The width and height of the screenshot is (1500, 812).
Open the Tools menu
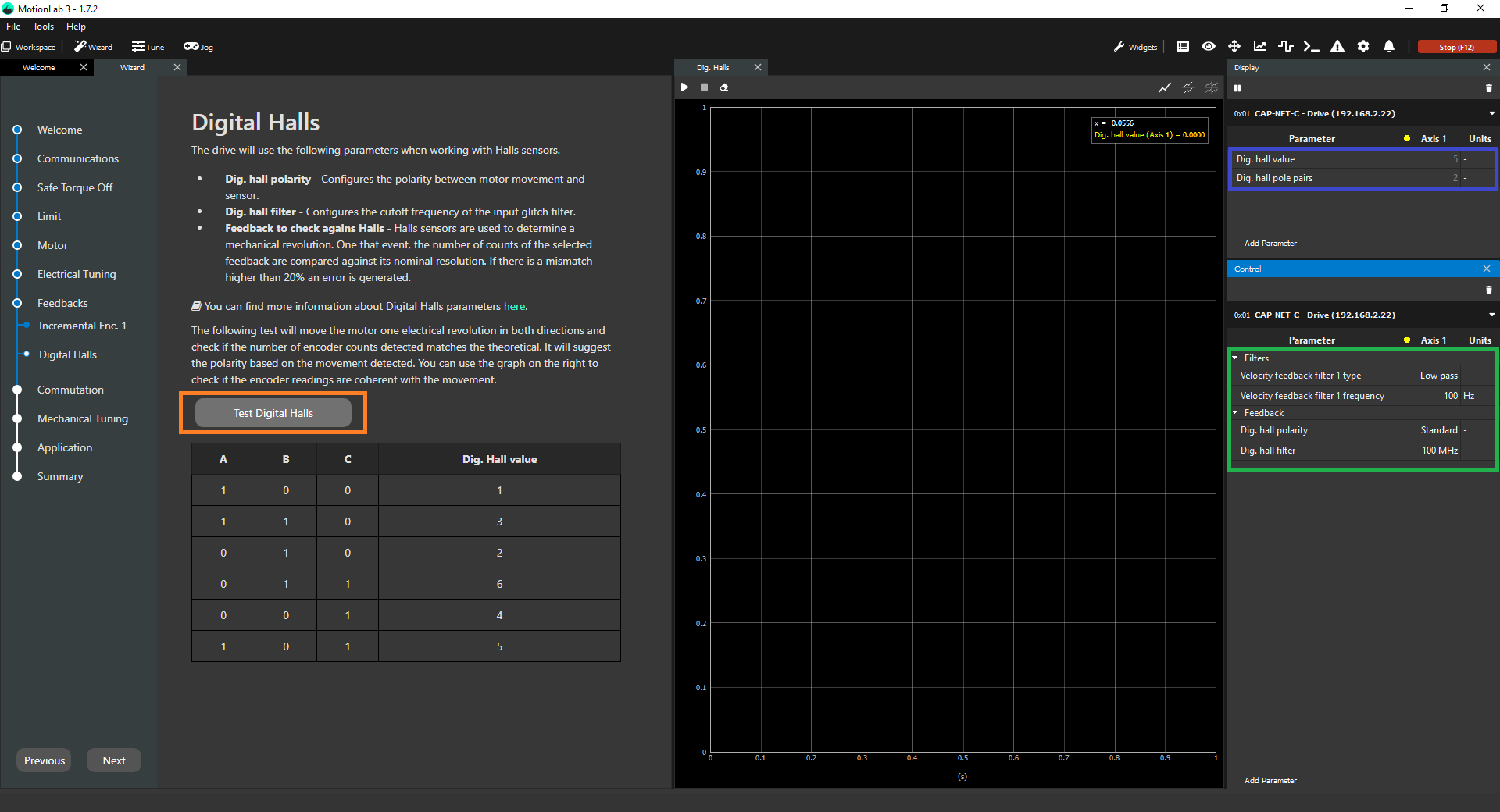pyautogui.click(x=43, y=27)
